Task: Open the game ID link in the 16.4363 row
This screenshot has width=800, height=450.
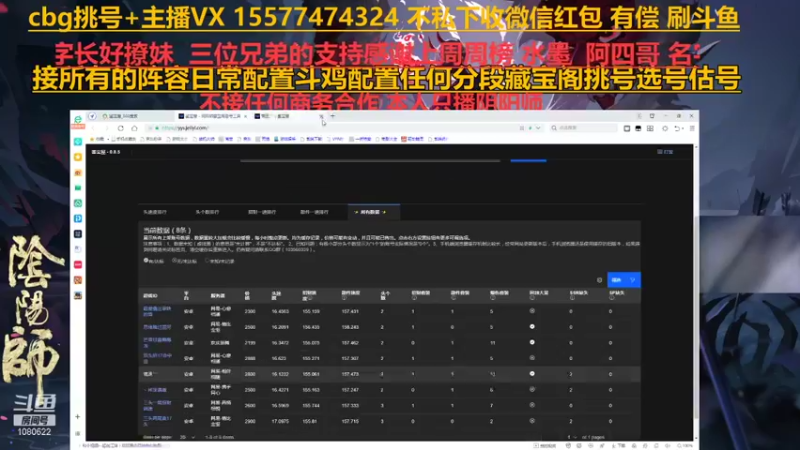Action: tap(157, 311)
